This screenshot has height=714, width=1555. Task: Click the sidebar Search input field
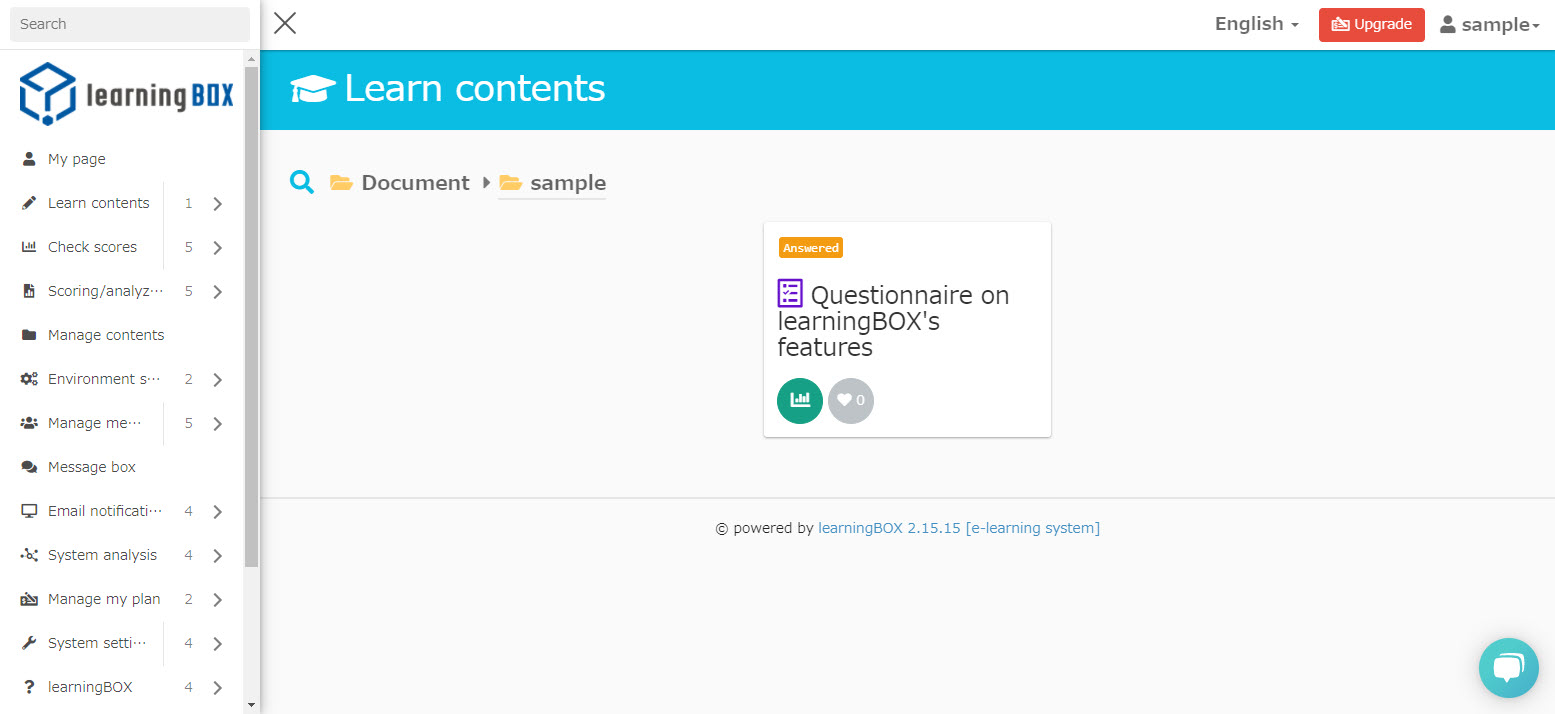click(129, 24)
